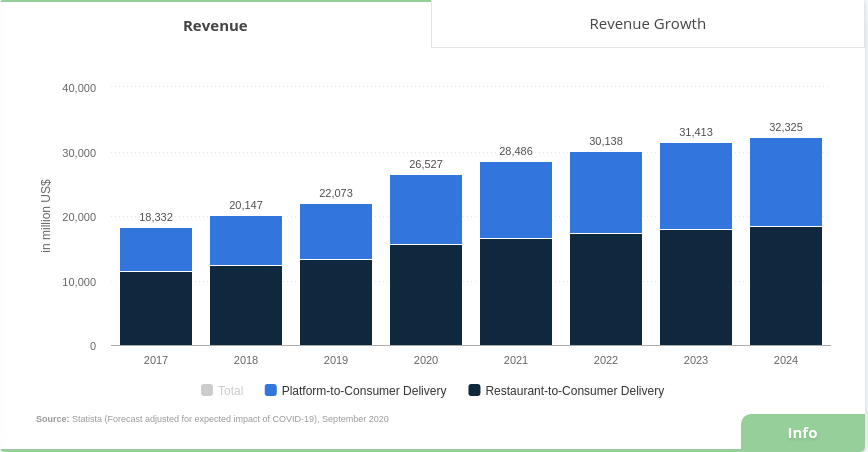Toggle the Total legend series
868x452 pixels.
click(222, 391)
